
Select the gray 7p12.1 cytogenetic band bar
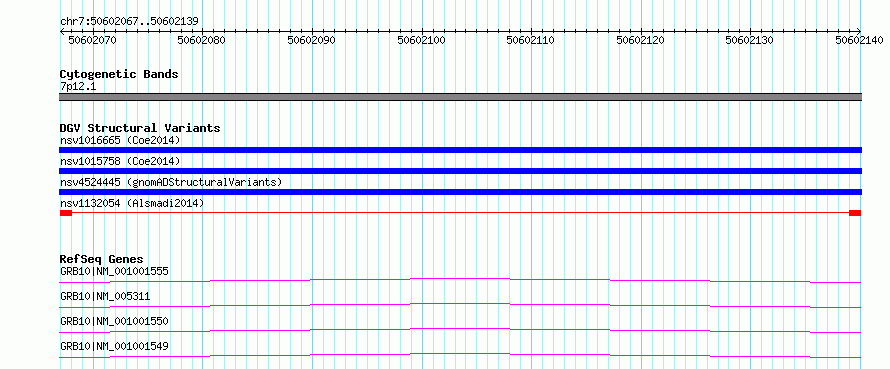point(460,97)
